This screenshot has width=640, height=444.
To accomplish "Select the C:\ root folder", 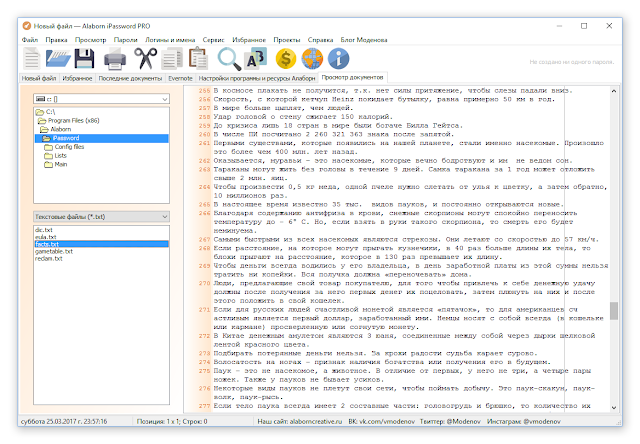I will click(x=45, y=112).
